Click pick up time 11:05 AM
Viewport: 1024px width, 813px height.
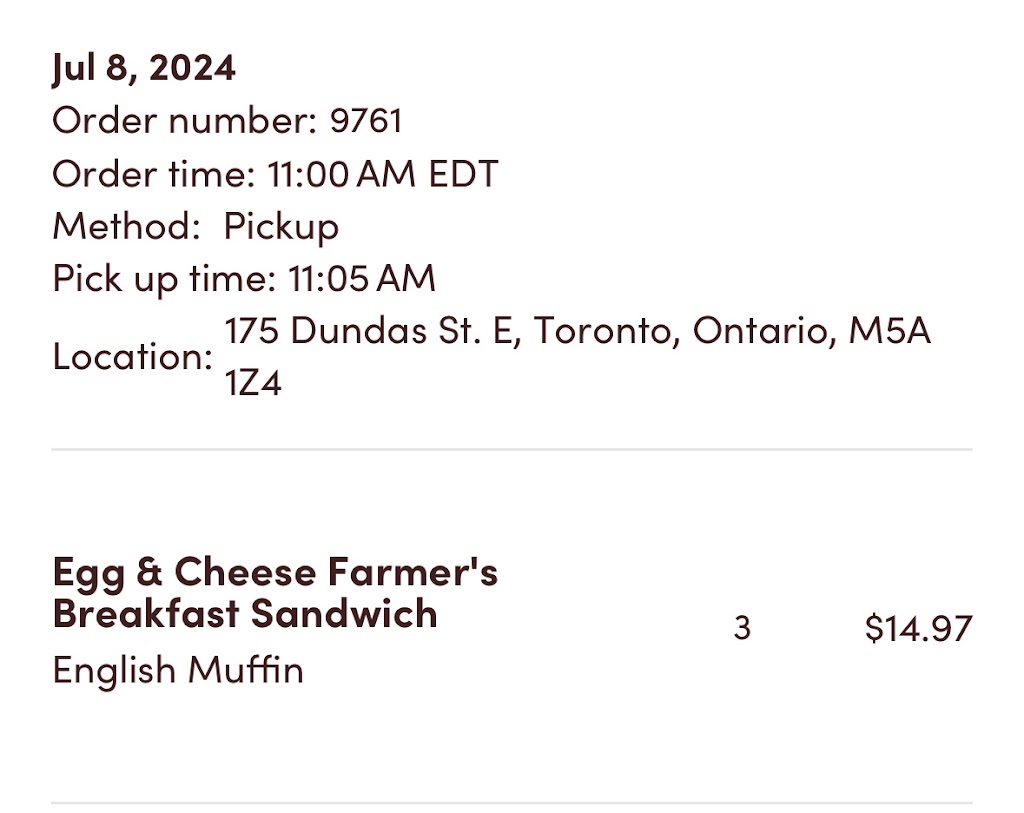362,279
